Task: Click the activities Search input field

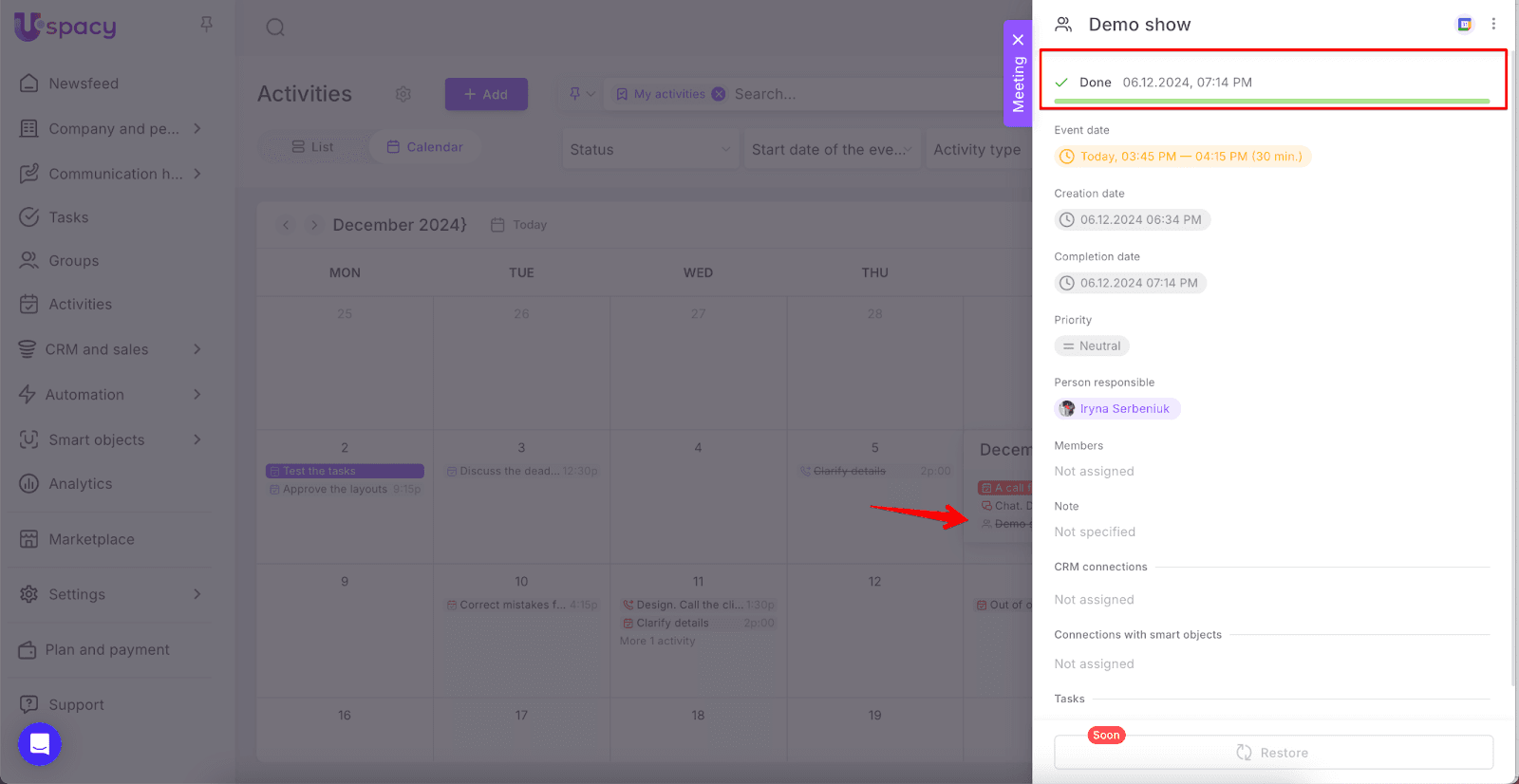Action: (x=854, y=94)
